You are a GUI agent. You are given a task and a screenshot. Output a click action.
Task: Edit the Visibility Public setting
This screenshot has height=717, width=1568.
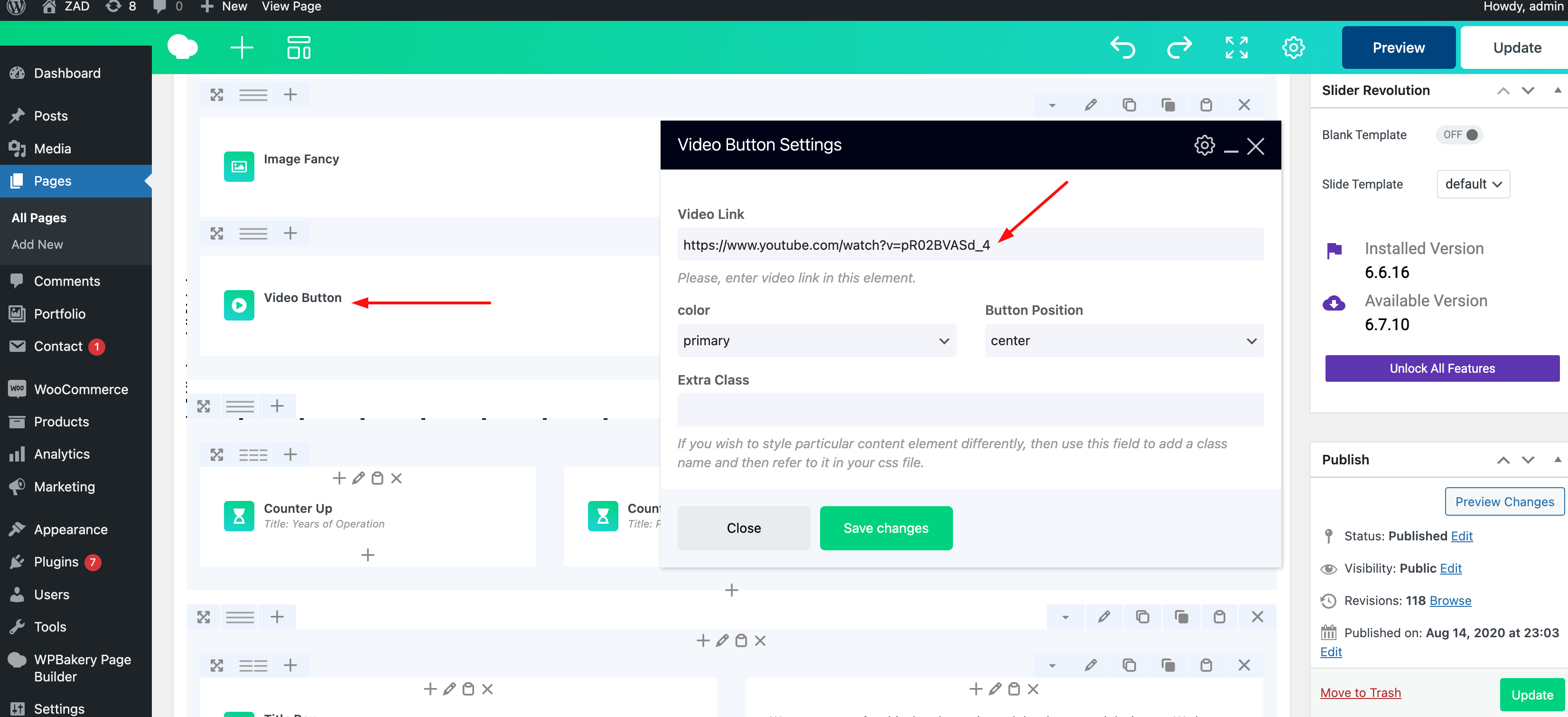(1450, 568)
